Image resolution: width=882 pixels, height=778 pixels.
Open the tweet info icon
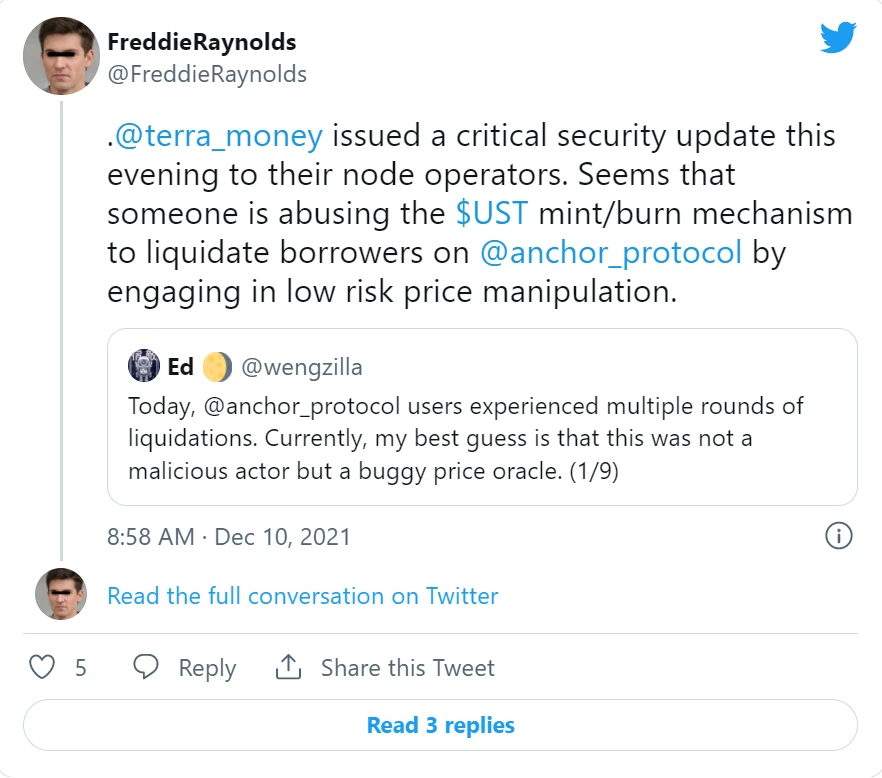coord(838,536)
